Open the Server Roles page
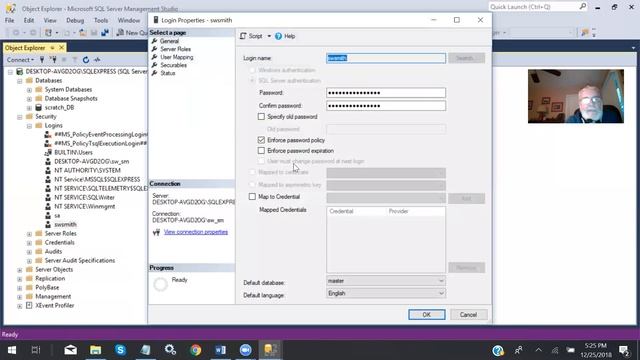This screenshot has width=640, height=360. click(x=176, y=49)
